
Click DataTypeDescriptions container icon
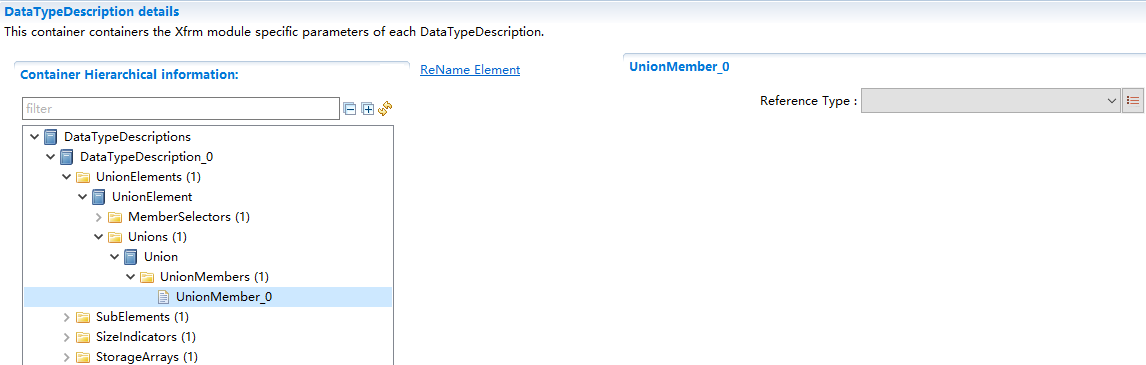click(50, 137)
